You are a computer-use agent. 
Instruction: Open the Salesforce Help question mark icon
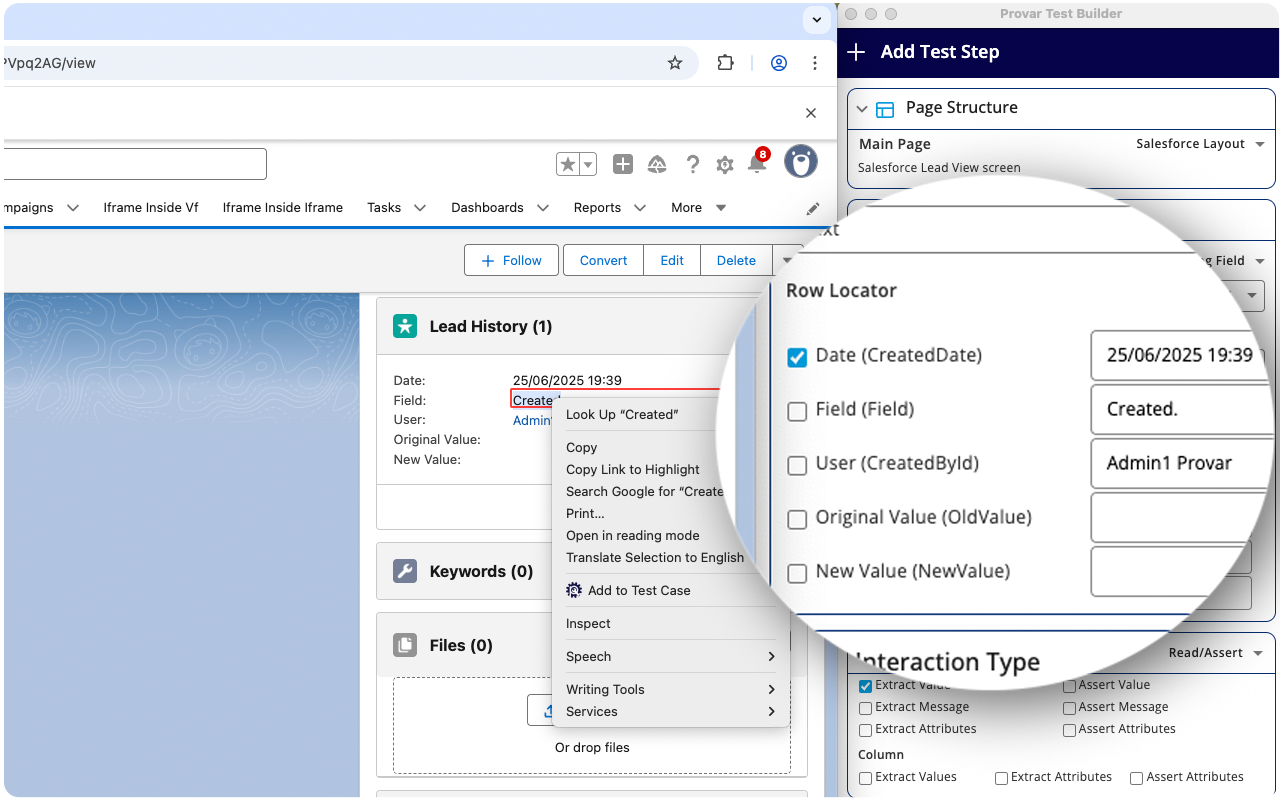tap(692, 164)
